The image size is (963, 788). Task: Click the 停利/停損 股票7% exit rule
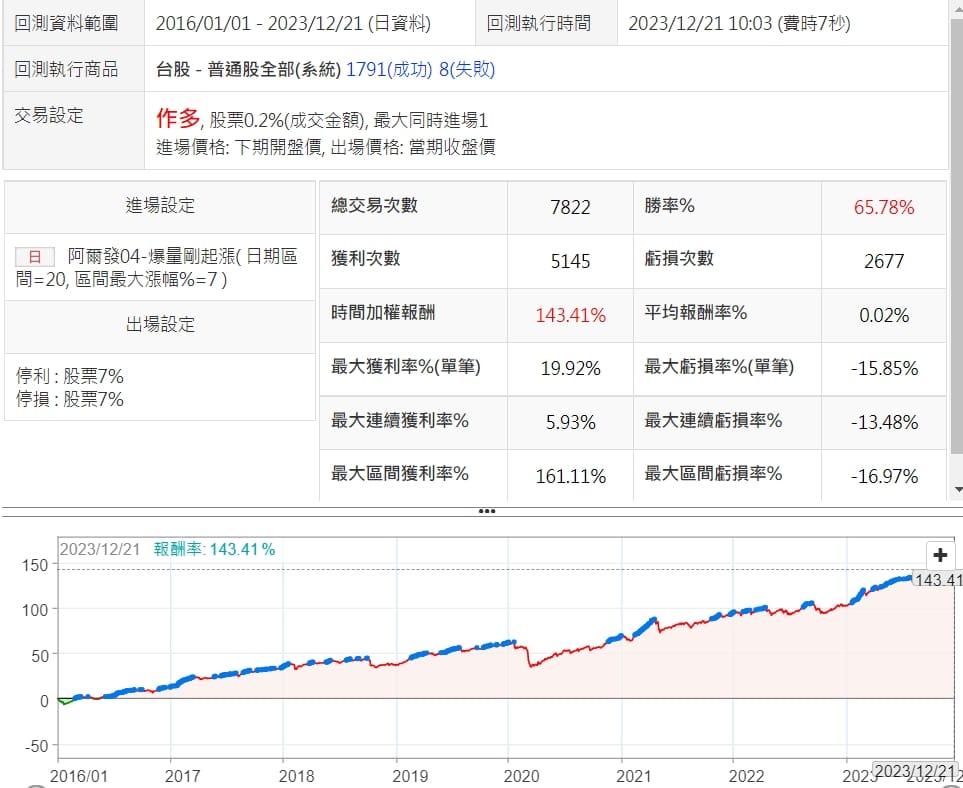coord(70,388)
